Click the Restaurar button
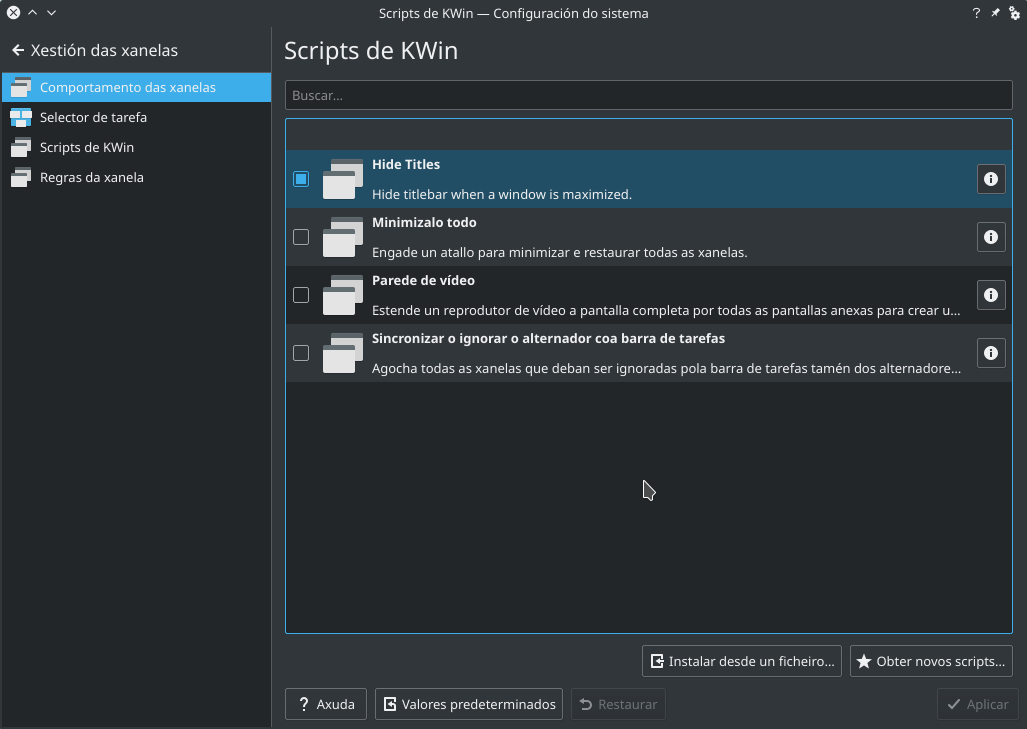The height and width of the screenshot is (729, 1027). click(x=618, y=704)
